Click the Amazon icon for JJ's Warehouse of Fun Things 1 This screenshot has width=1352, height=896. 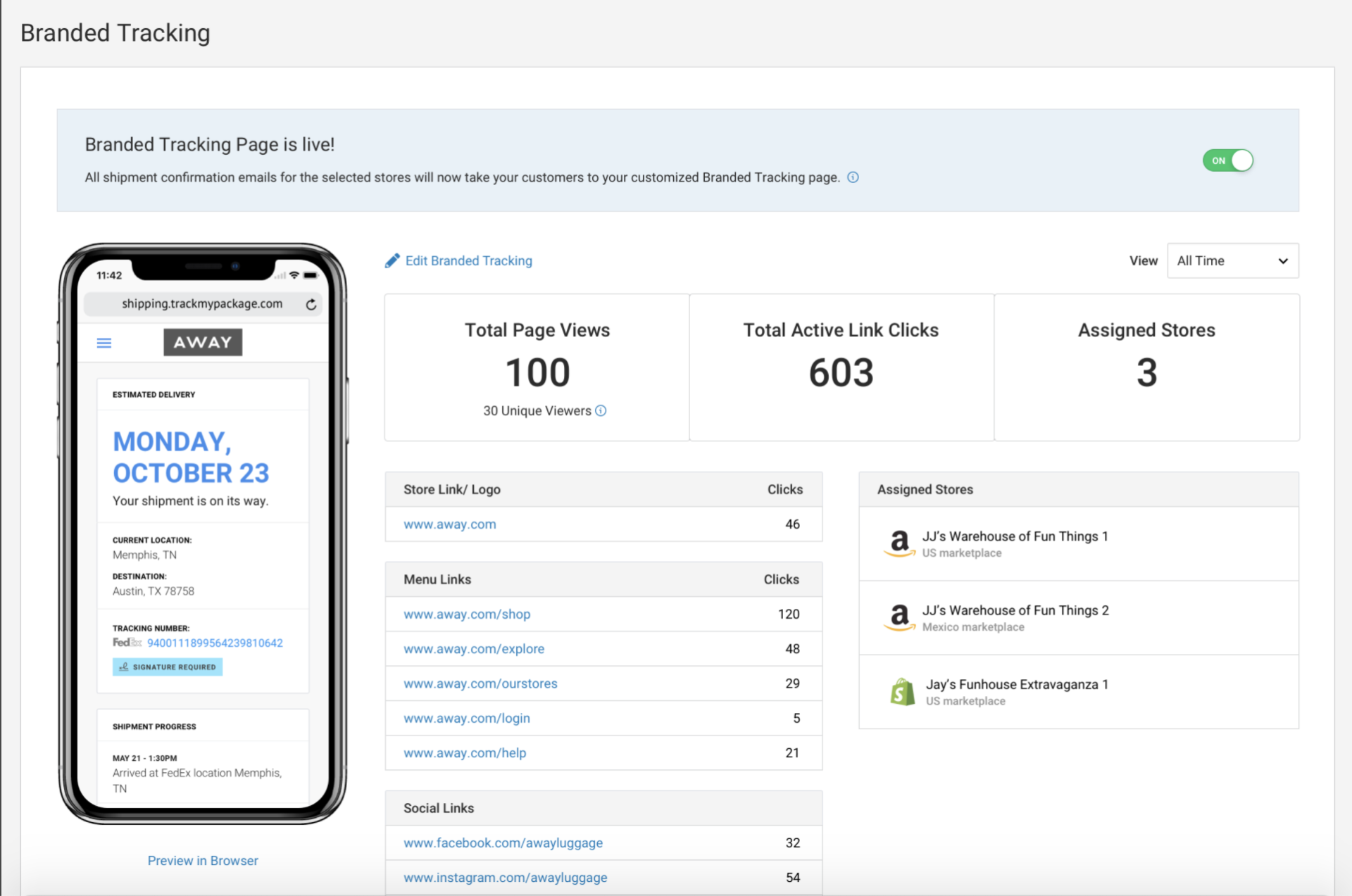[x=899, y=544]
